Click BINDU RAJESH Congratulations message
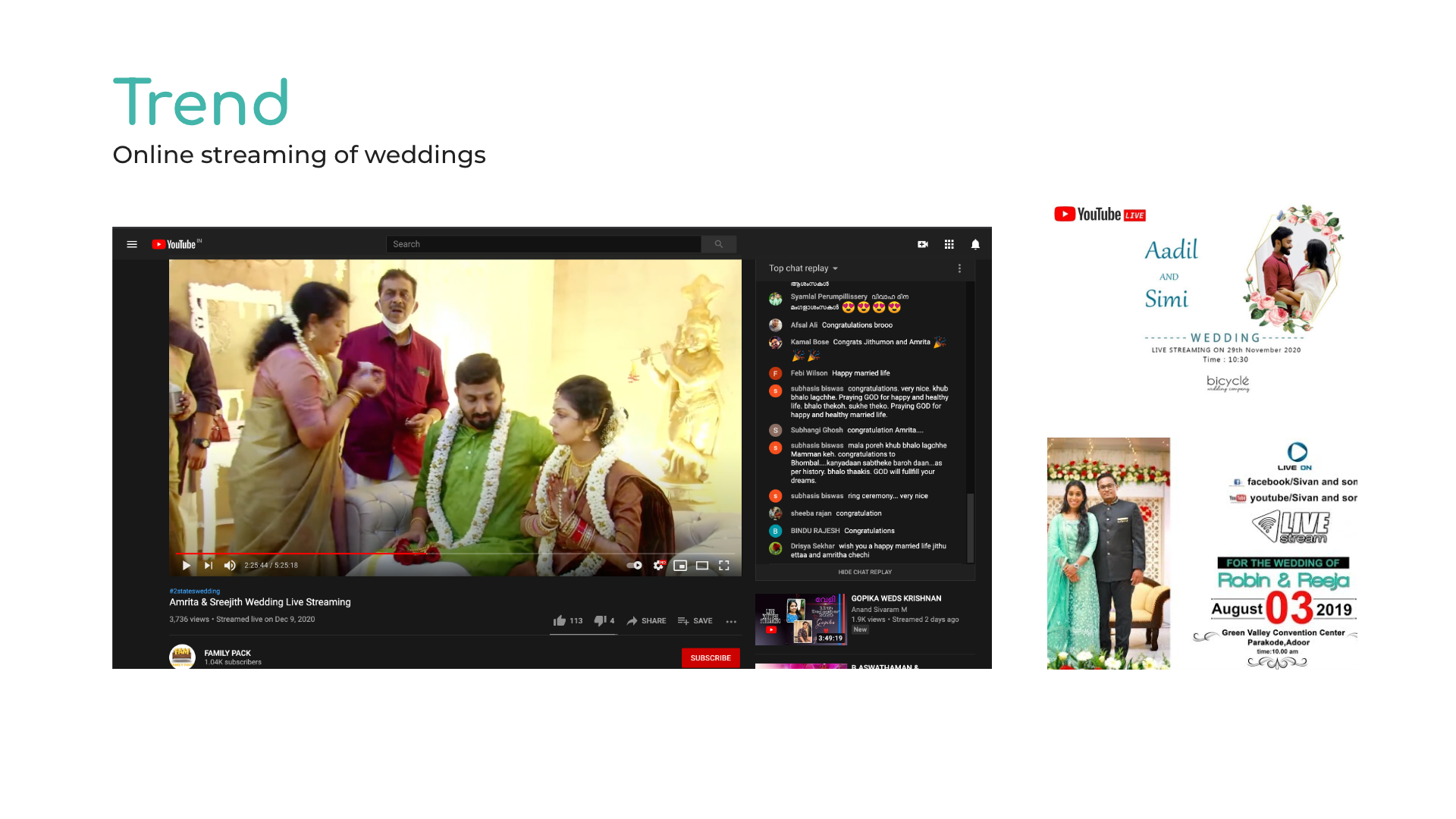 tap(843, 531)
